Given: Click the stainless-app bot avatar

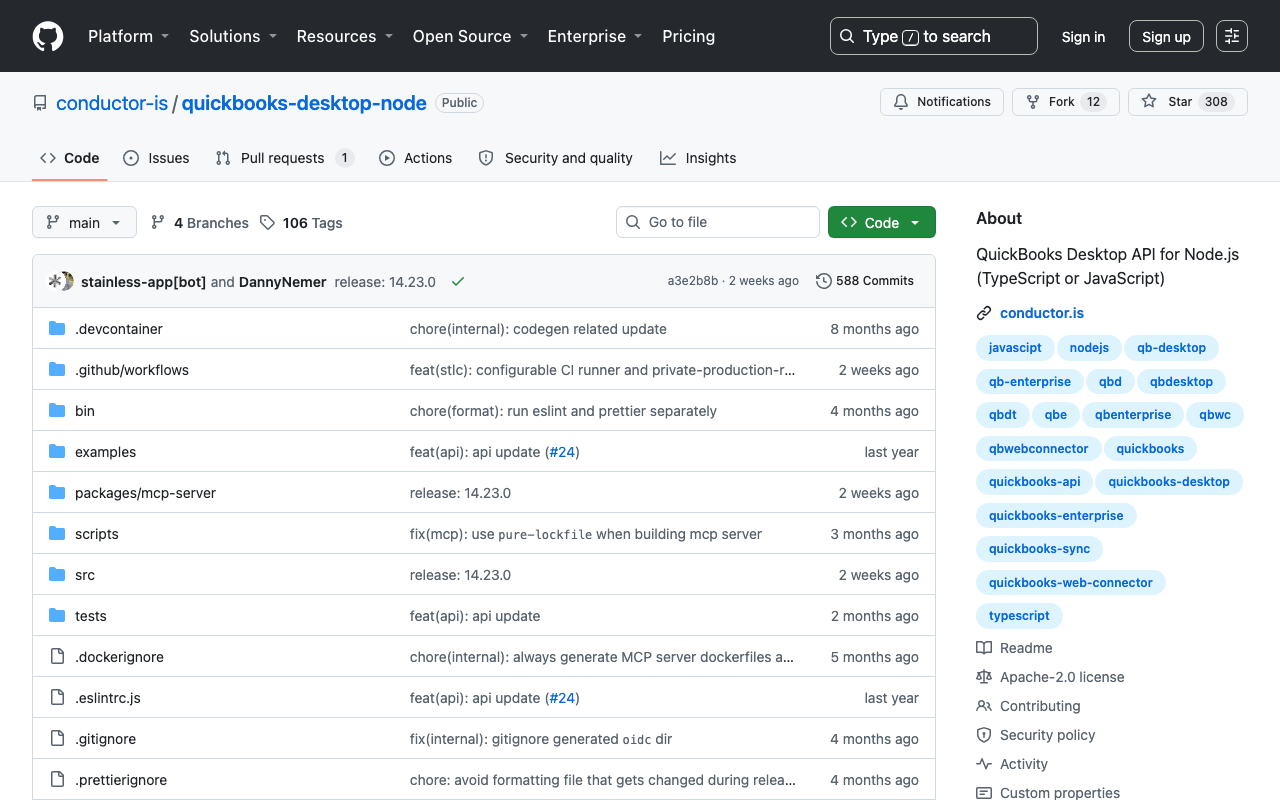Looking at the screenshot, I should pyautogui.click(x=56, y=281).
